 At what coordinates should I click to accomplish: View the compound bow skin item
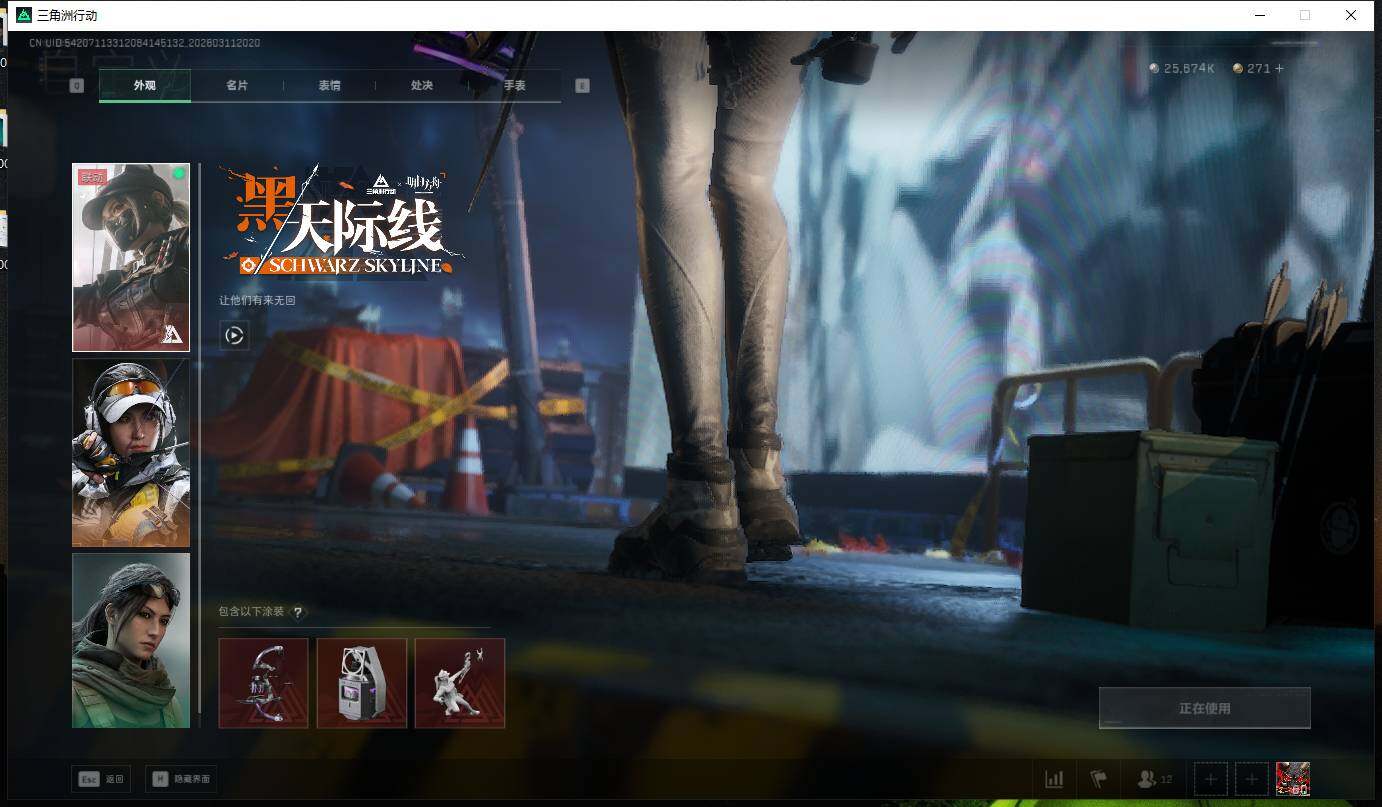[x=263, y=683]
